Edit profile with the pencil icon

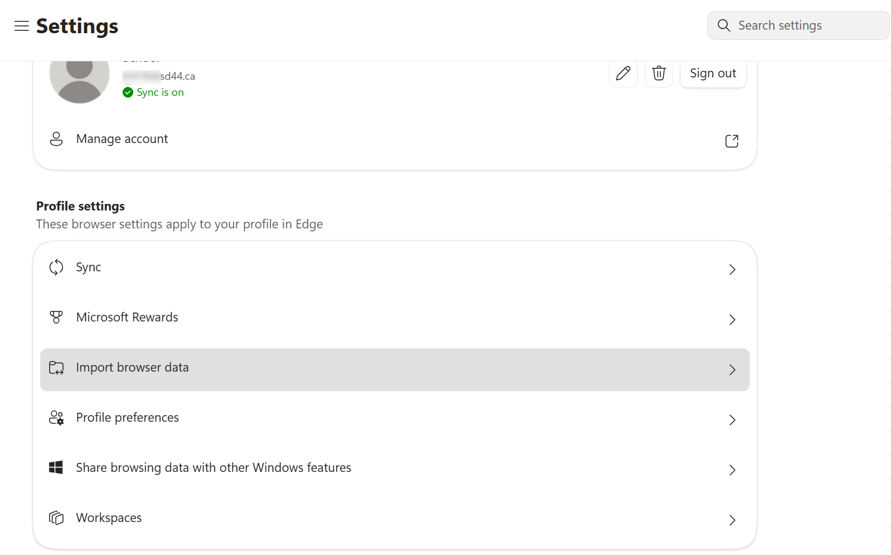tap(623, 73)
